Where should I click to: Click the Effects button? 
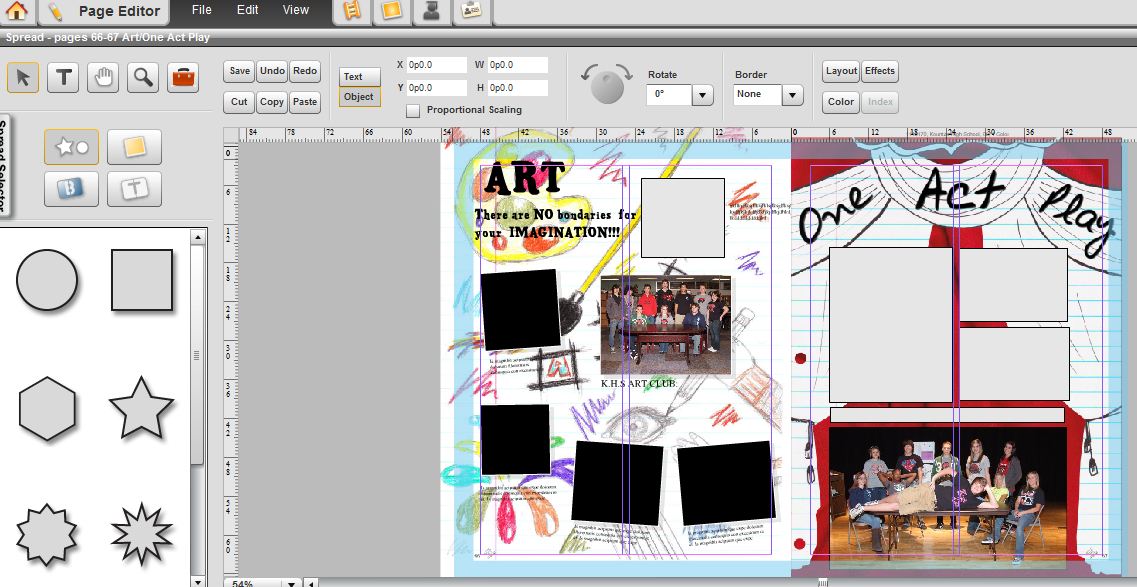(880, 71)
